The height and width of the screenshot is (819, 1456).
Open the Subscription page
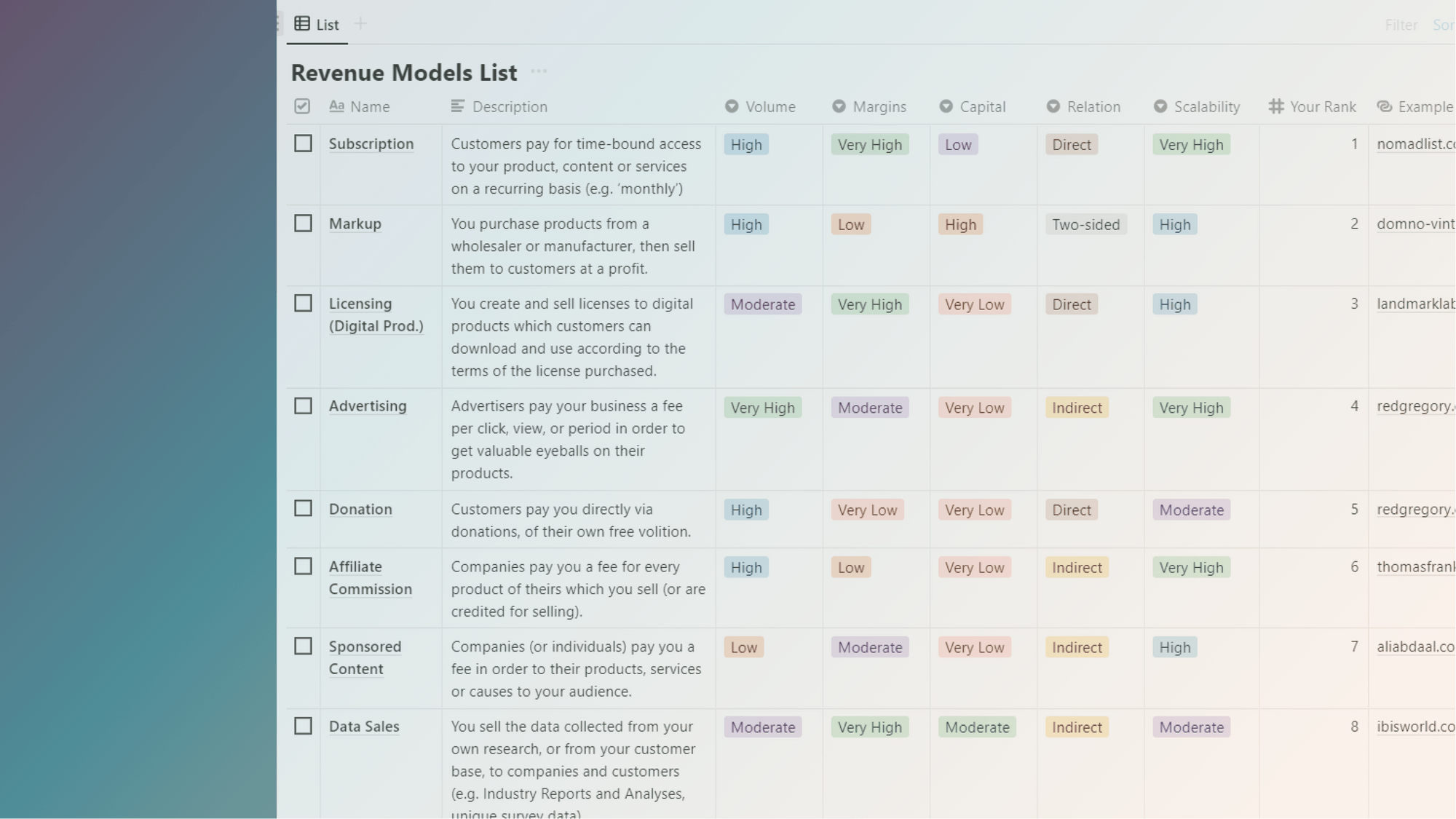pyautogui.click(x=371, y=143)
